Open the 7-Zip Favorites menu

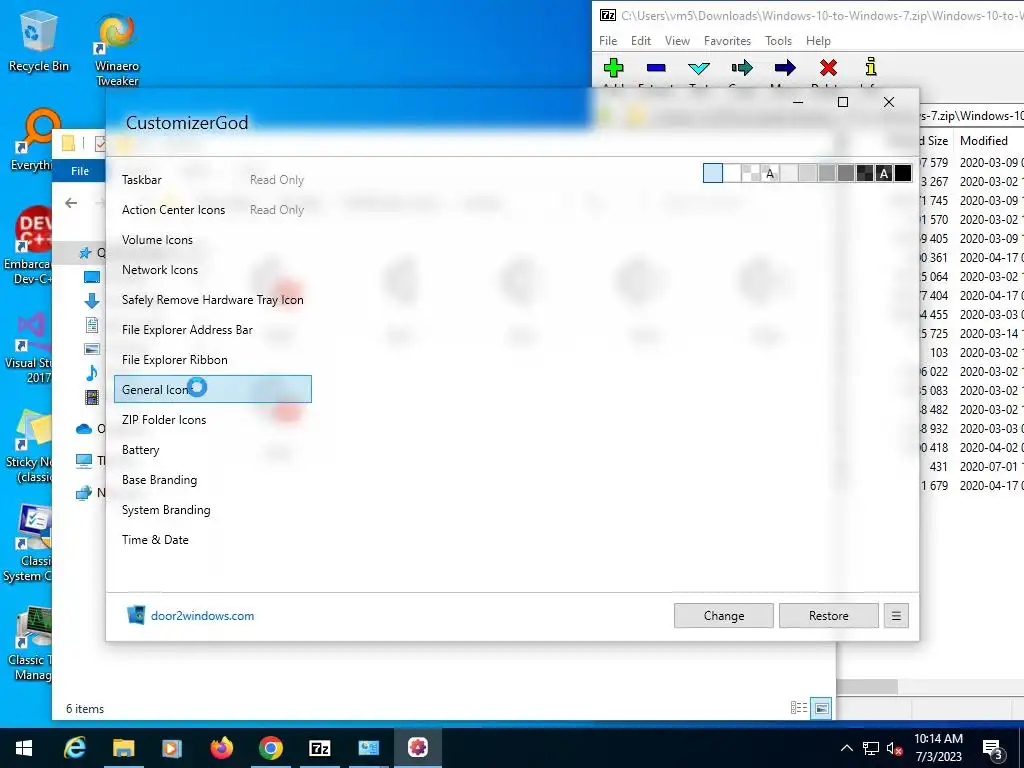tap(728, 40)
